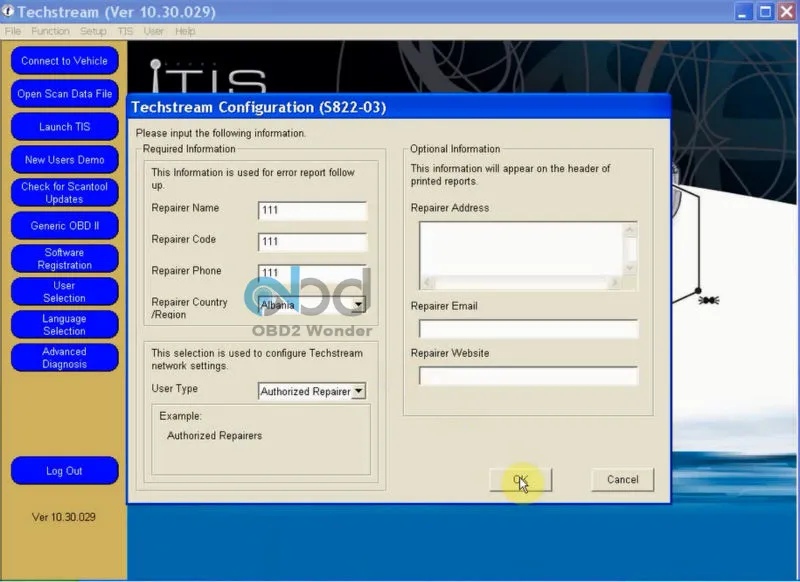This screenshot has height=582, width=800.
Task: Close the Techstream window
Action: 787,12
